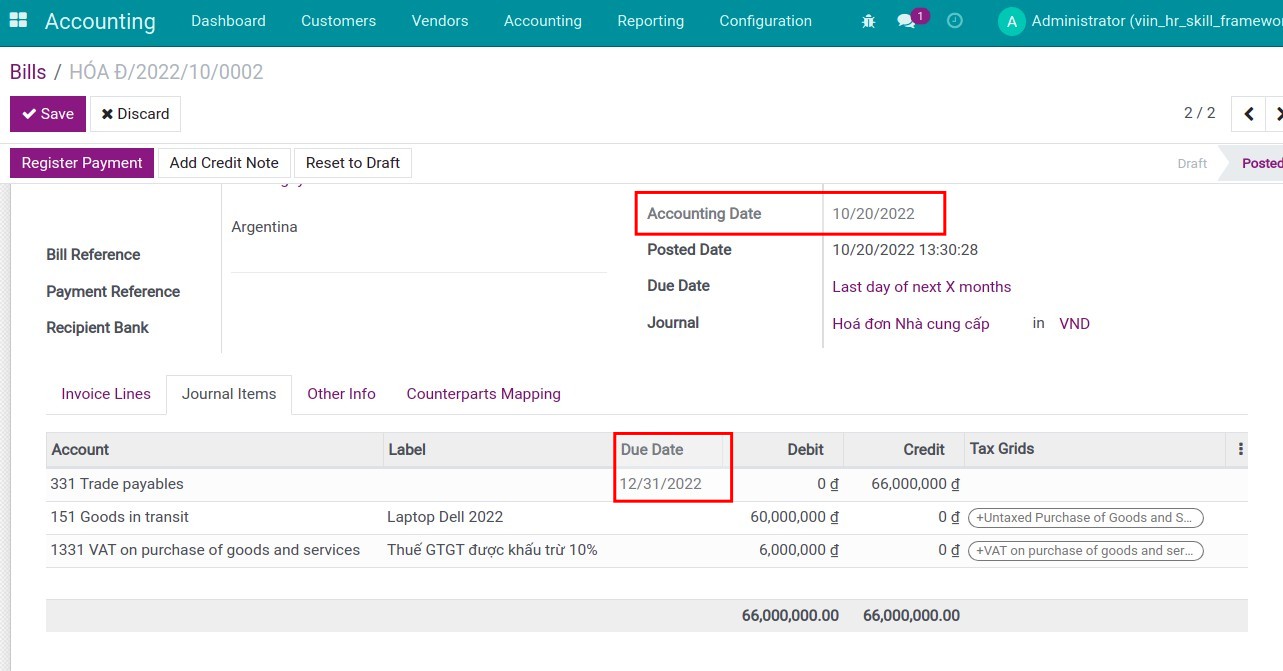Click the Posted status stage
Screen dimensions: 1283x671
(x=1260, y=162)
